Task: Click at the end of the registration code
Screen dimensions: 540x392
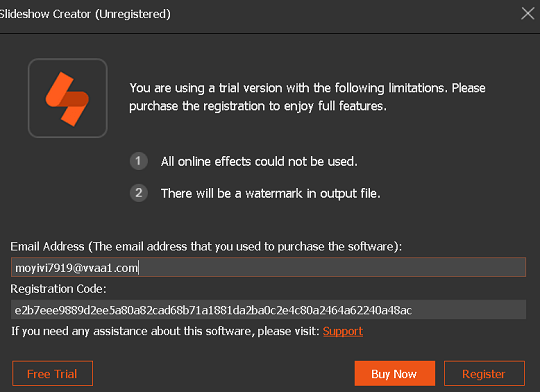Action: tap(412, 310)
